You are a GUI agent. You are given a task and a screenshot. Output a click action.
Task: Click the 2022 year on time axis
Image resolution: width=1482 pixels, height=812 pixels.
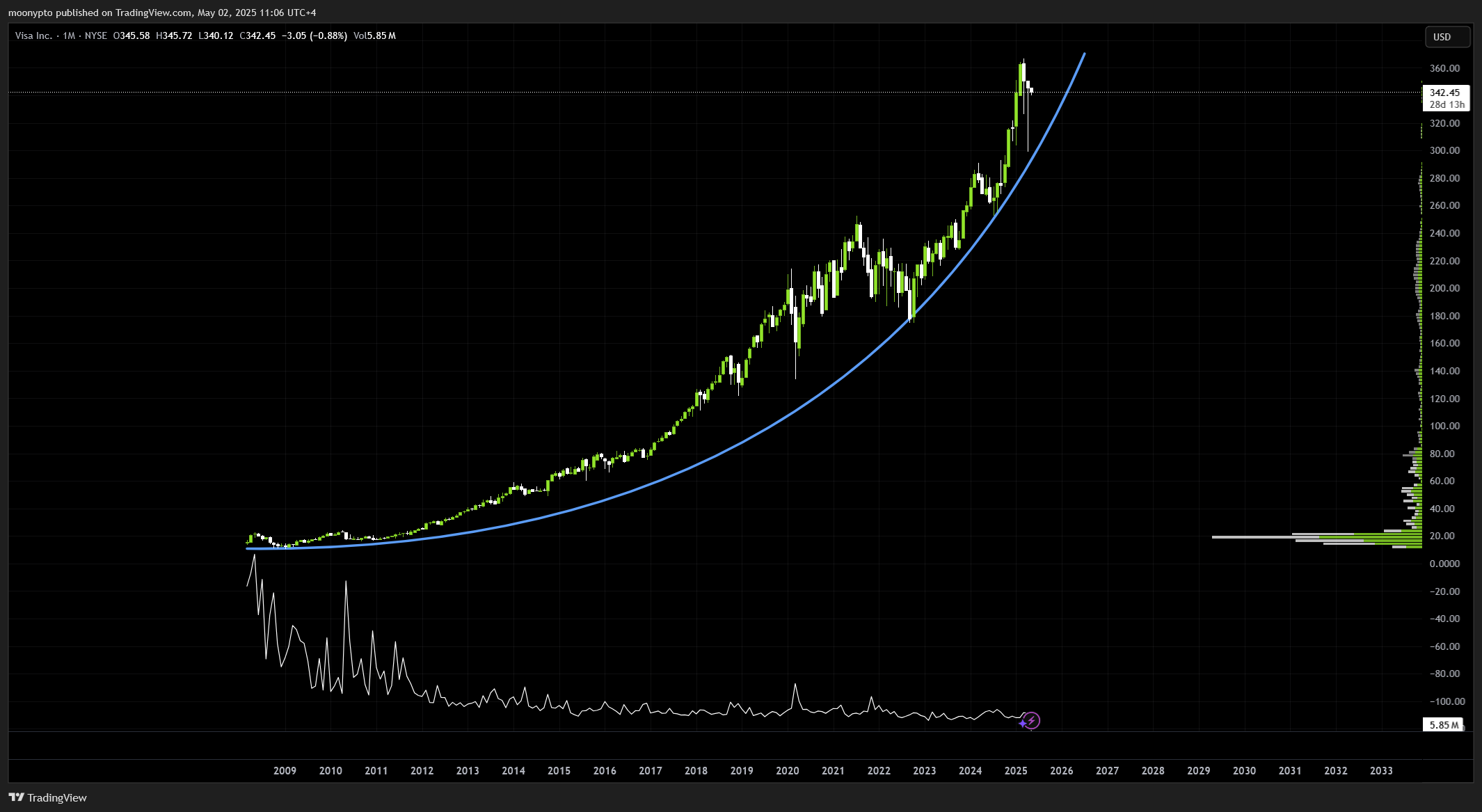[x=879, y=771]
